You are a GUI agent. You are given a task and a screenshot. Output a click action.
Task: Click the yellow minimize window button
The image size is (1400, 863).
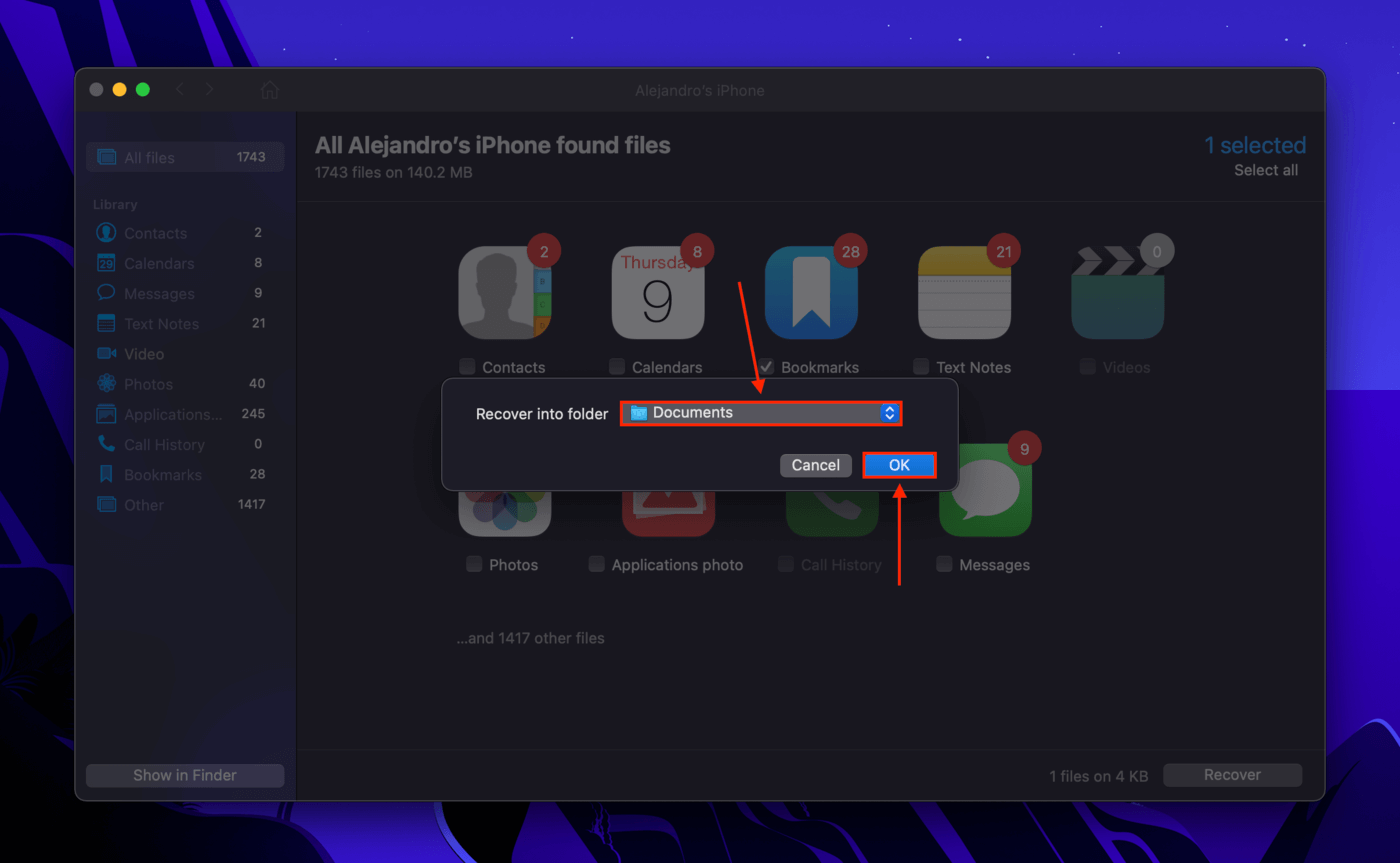click(x=119, y=89)
